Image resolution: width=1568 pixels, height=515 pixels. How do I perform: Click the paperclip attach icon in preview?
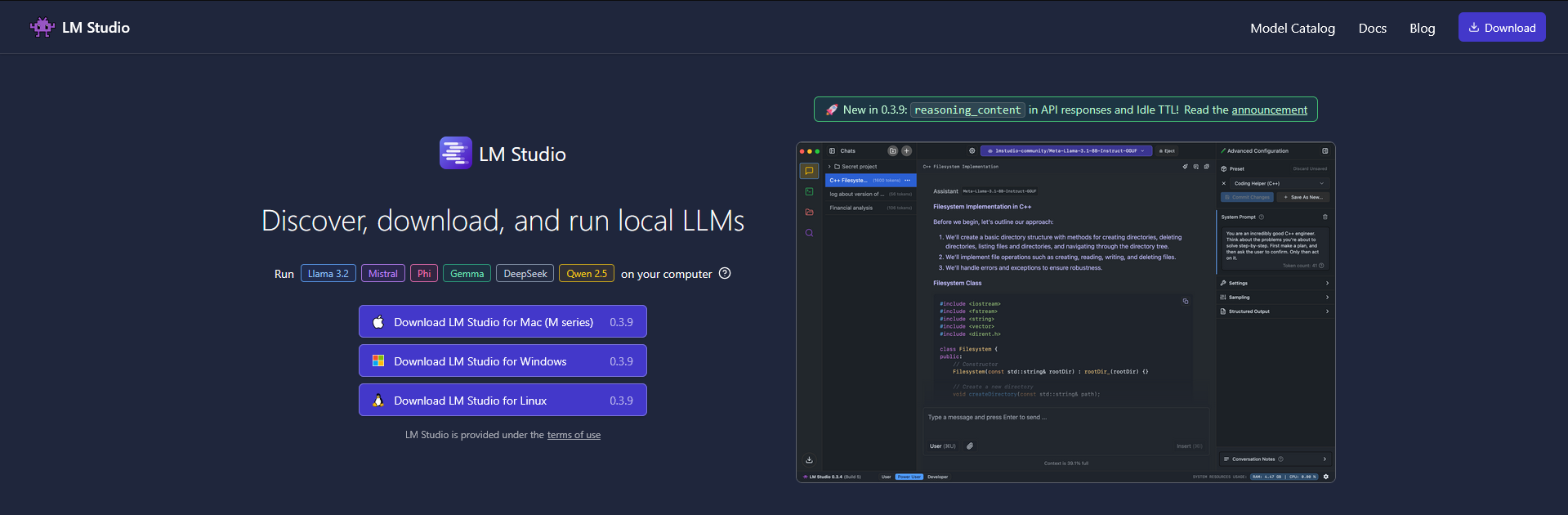pos(970,446)
